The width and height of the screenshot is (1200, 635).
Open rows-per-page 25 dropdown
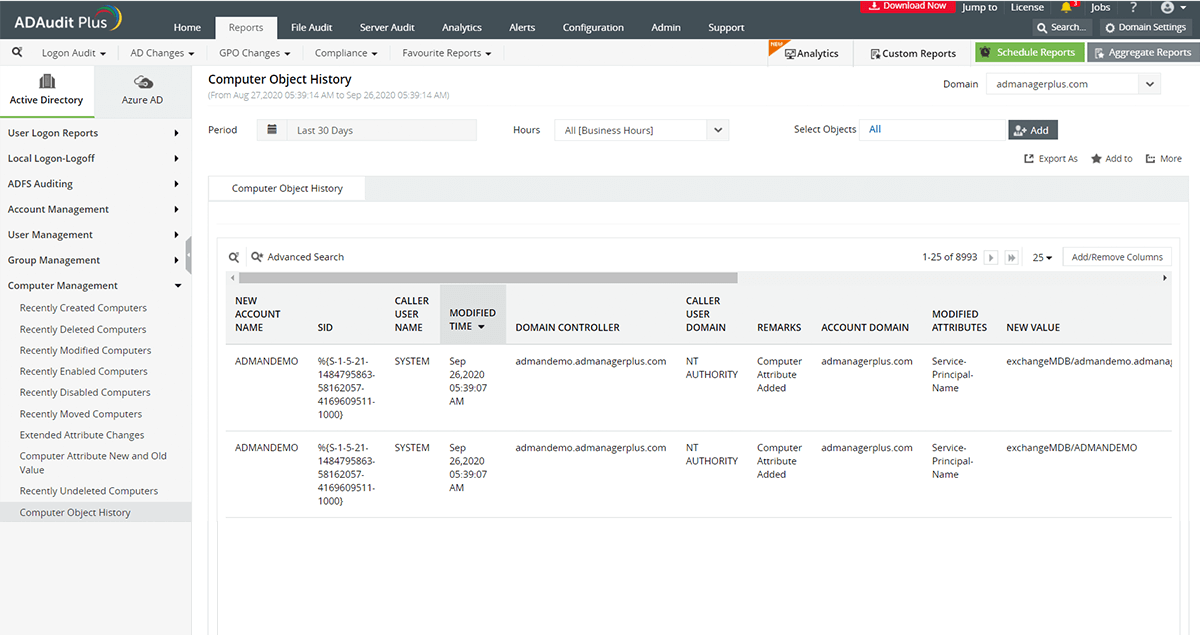(1042, 258)
